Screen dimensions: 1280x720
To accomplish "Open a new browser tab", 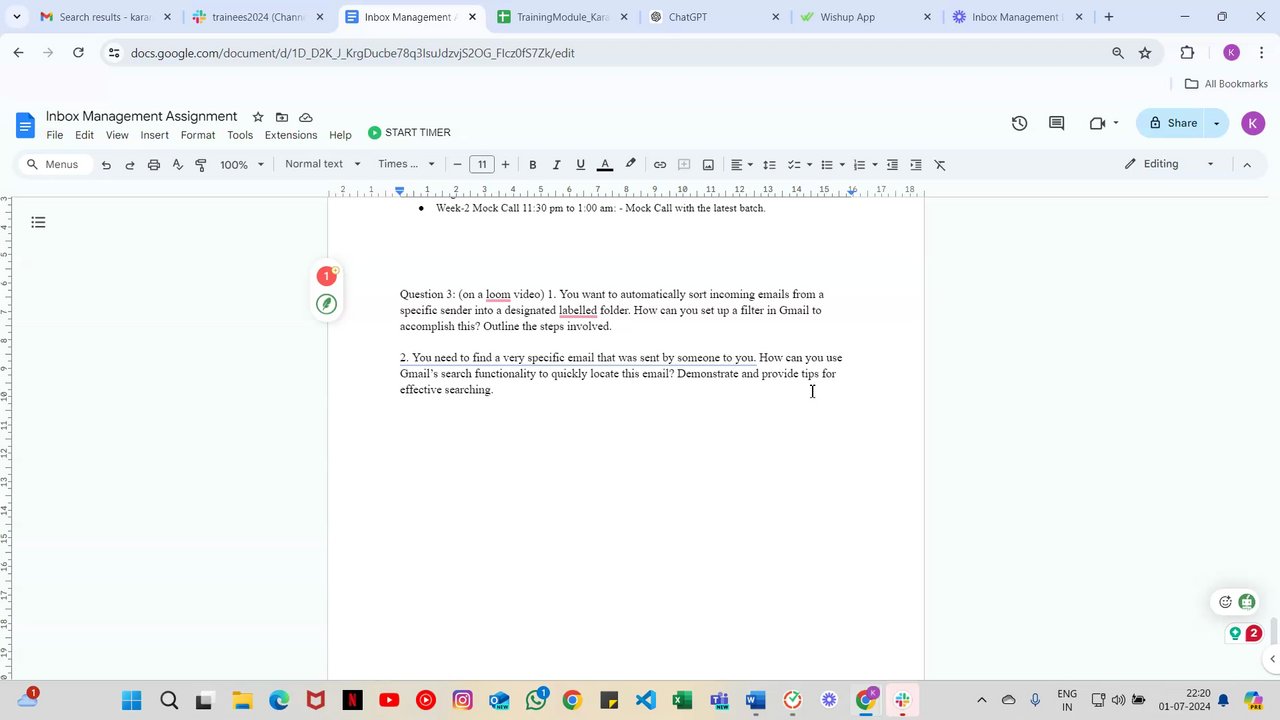I will 1108,17.
